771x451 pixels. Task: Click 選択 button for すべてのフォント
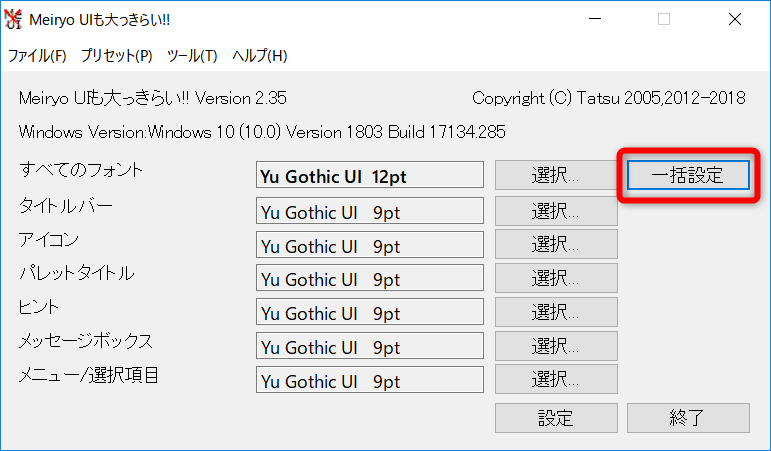pyautogui.click(x=556, y=176)
